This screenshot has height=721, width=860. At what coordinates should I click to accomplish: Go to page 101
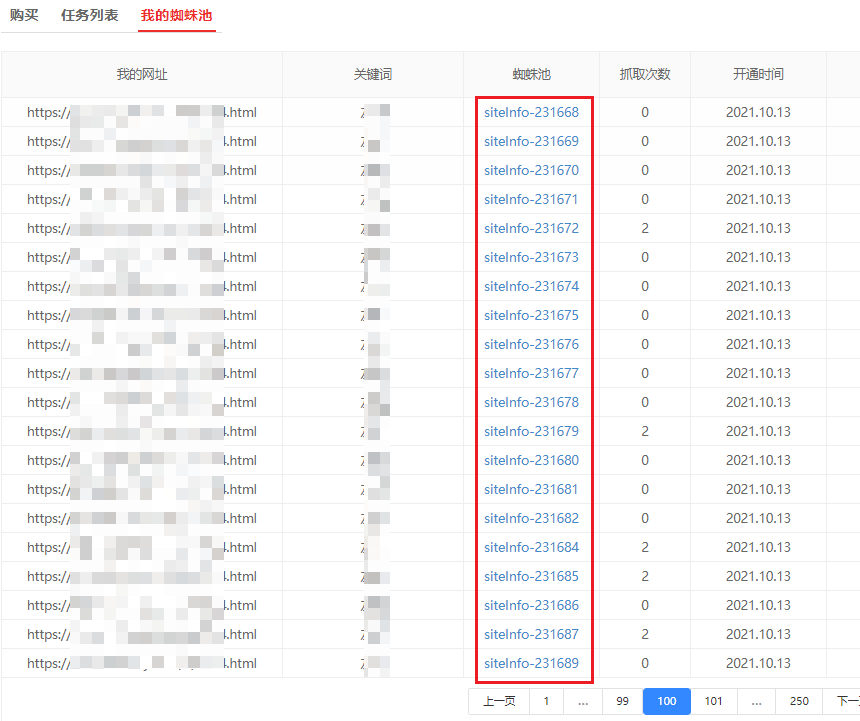coord(713,701)
